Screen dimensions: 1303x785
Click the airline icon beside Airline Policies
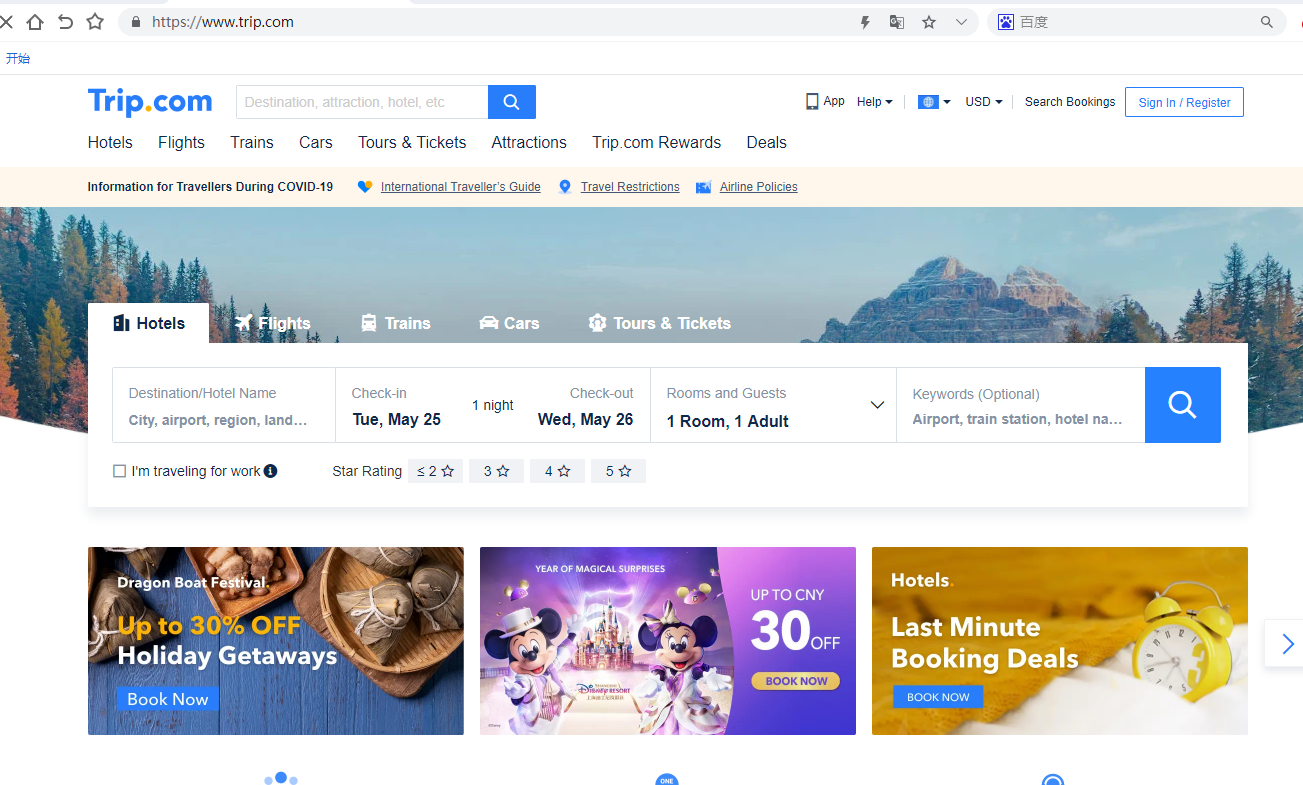point(703,187)
